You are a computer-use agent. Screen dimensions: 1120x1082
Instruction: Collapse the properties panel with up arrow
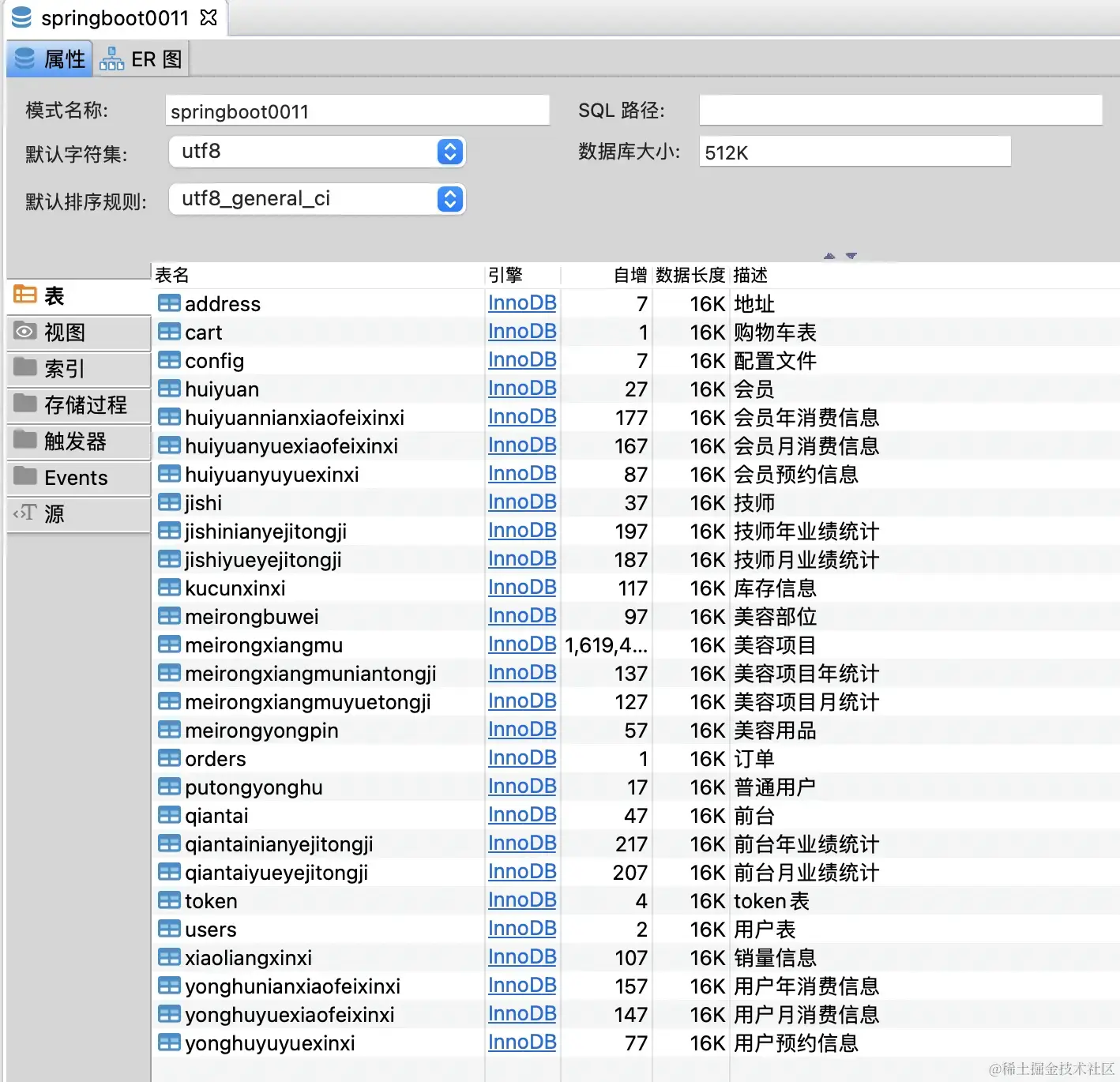tap(829, 256)
